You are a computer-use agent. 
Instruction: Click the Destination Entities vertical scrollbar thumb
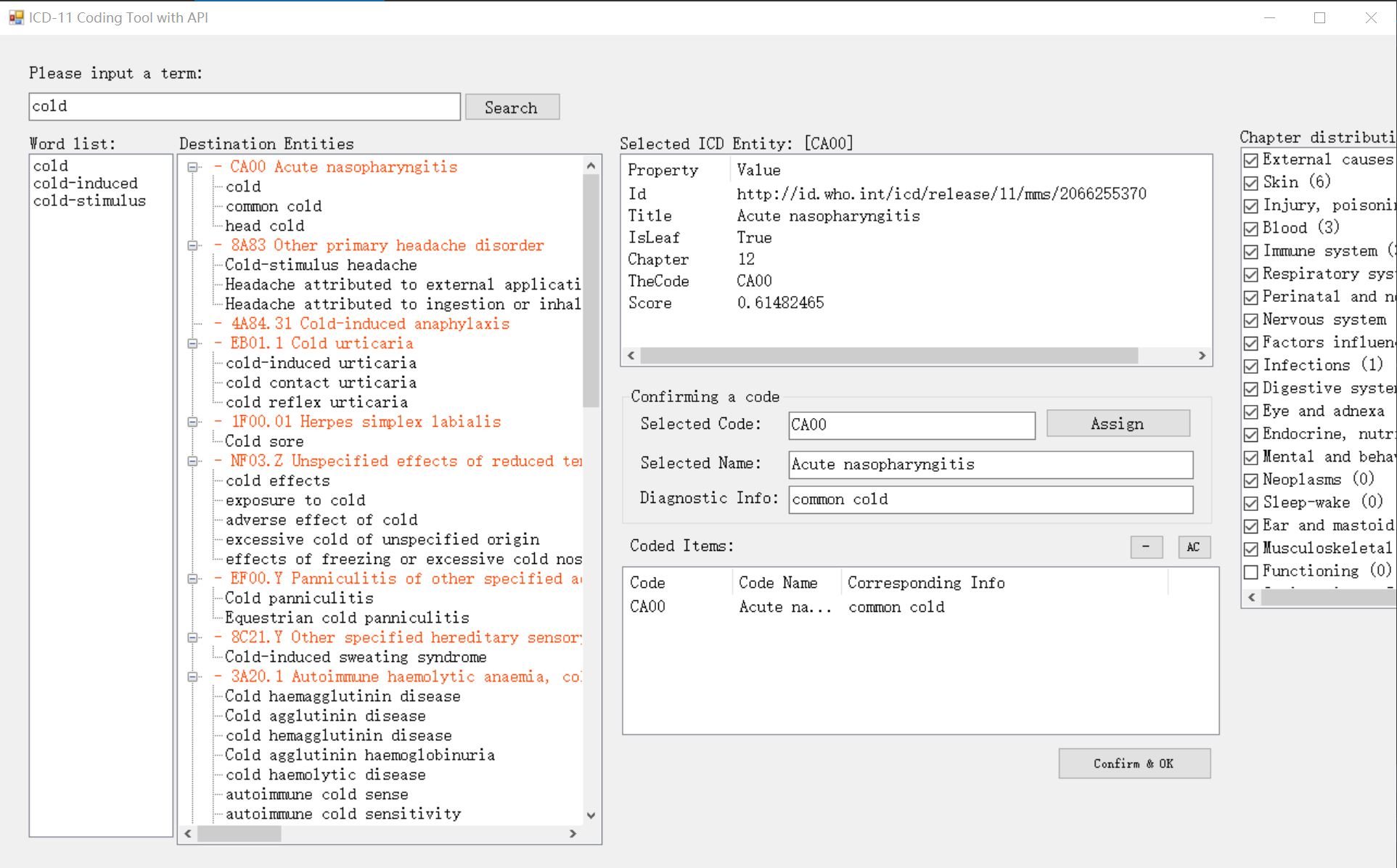[591, 290]
